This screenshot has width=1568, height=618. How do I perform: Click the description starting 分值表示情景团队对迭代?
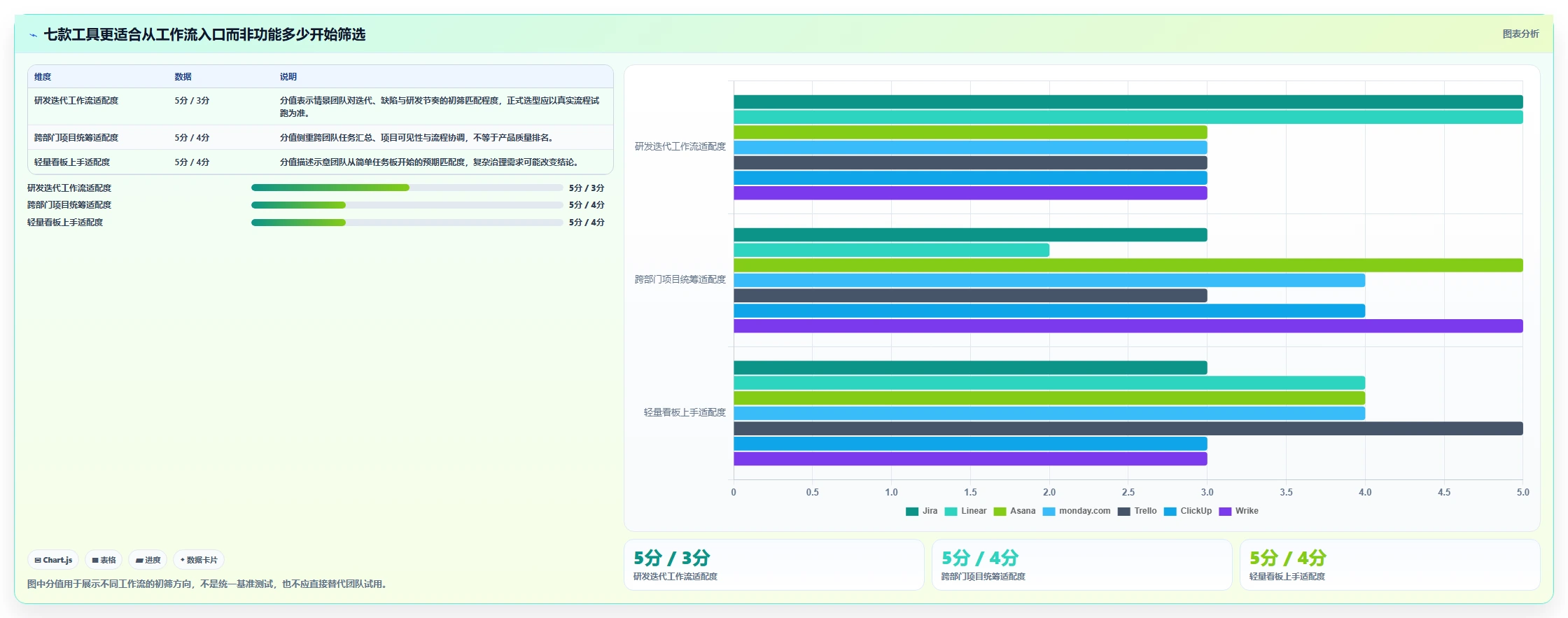(x=440, y=107)
